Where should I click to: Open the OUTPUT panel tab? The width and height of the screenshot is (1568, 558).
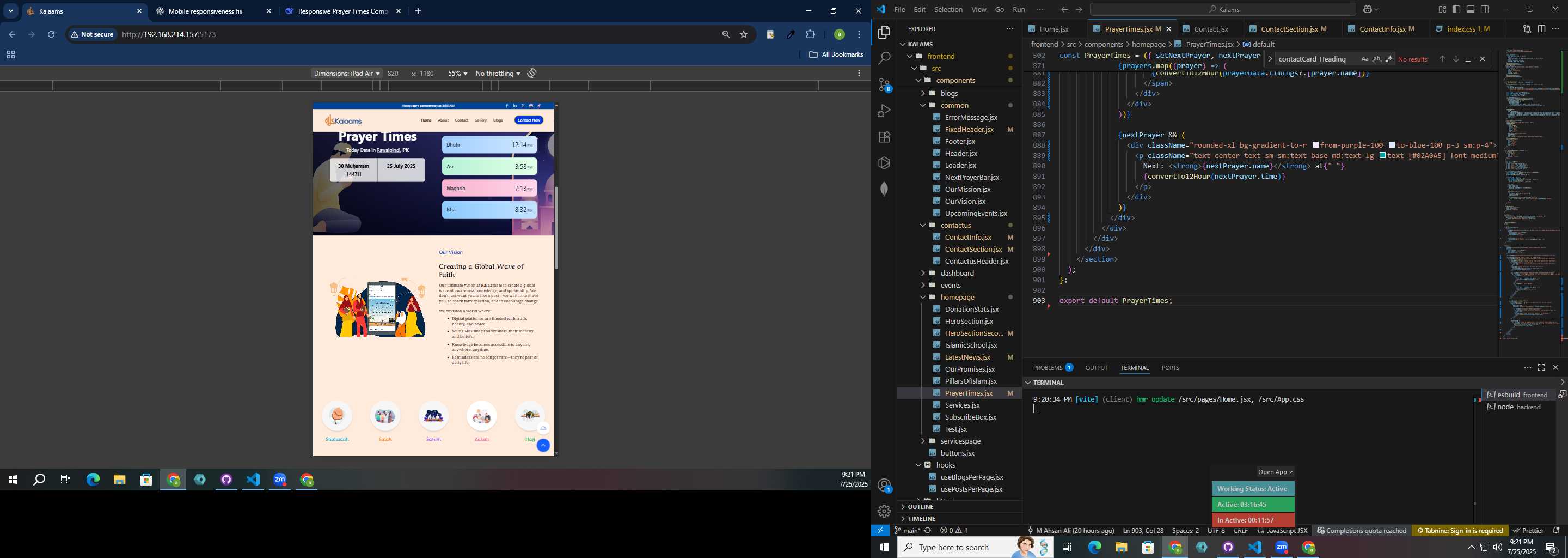[1097, 368]
